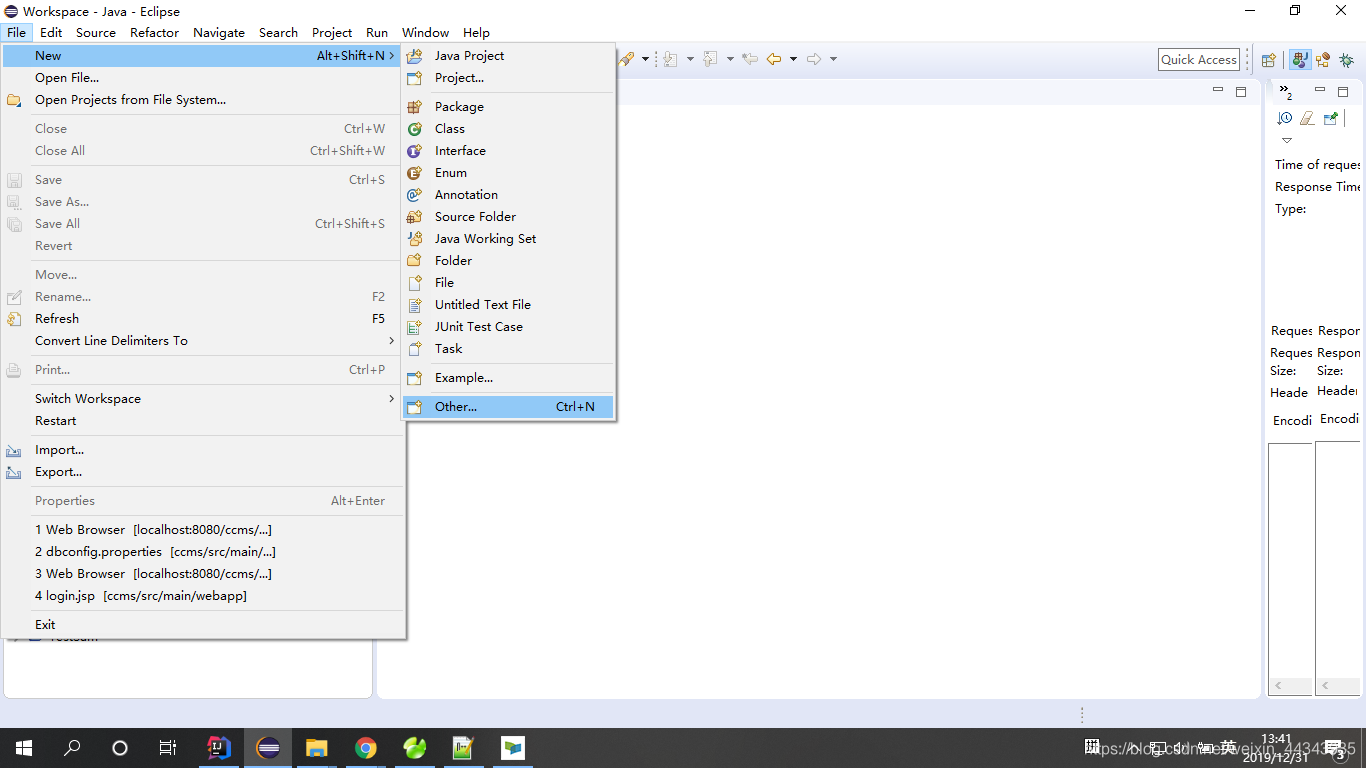Switch to the Debug perspective bug icon
This screenshot has width=1366, height=768.
tap(1346, 60)
